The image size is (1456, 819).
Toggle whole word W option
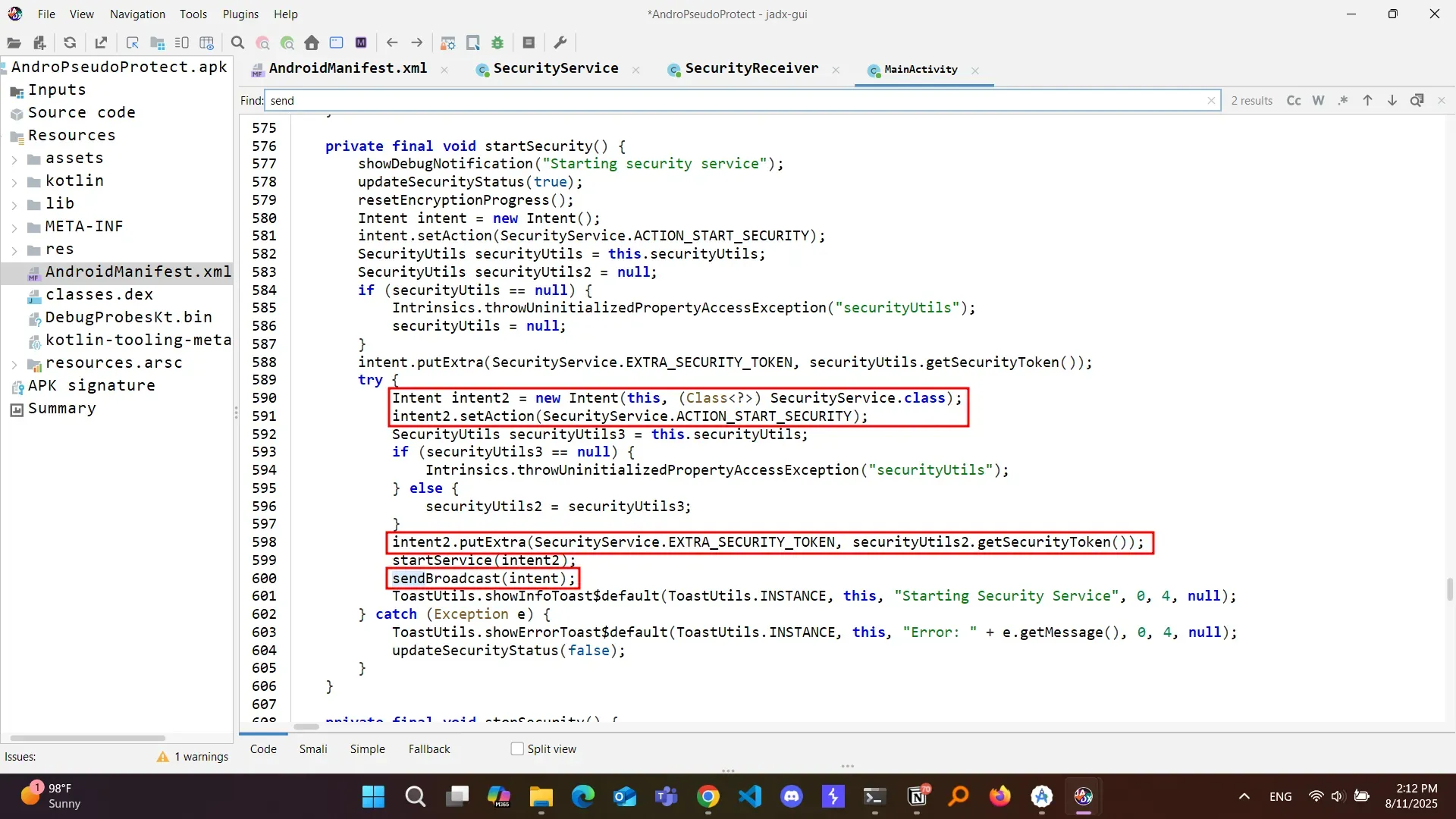coord(1319,101)
